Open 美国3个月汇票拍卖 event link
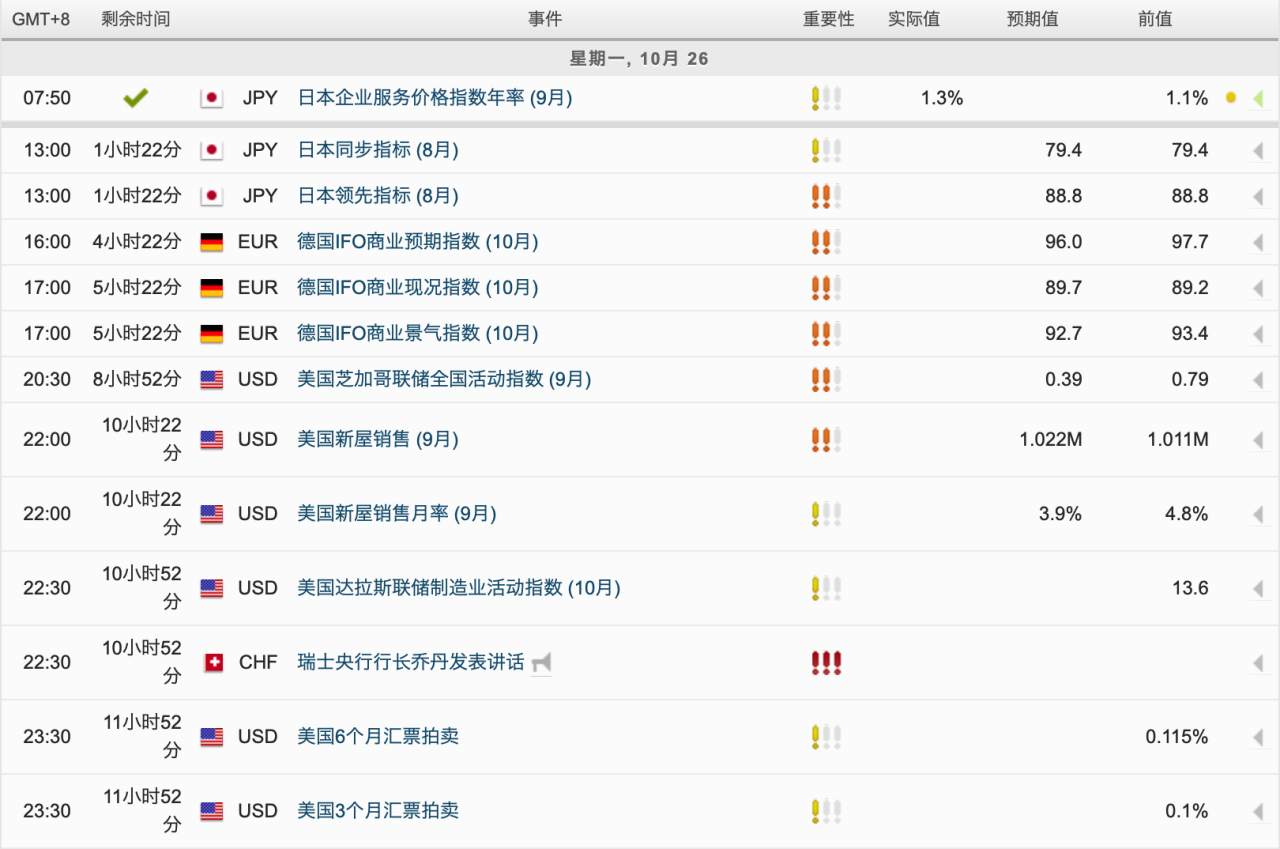This screenshot has width=1280, height=849. 378,811
